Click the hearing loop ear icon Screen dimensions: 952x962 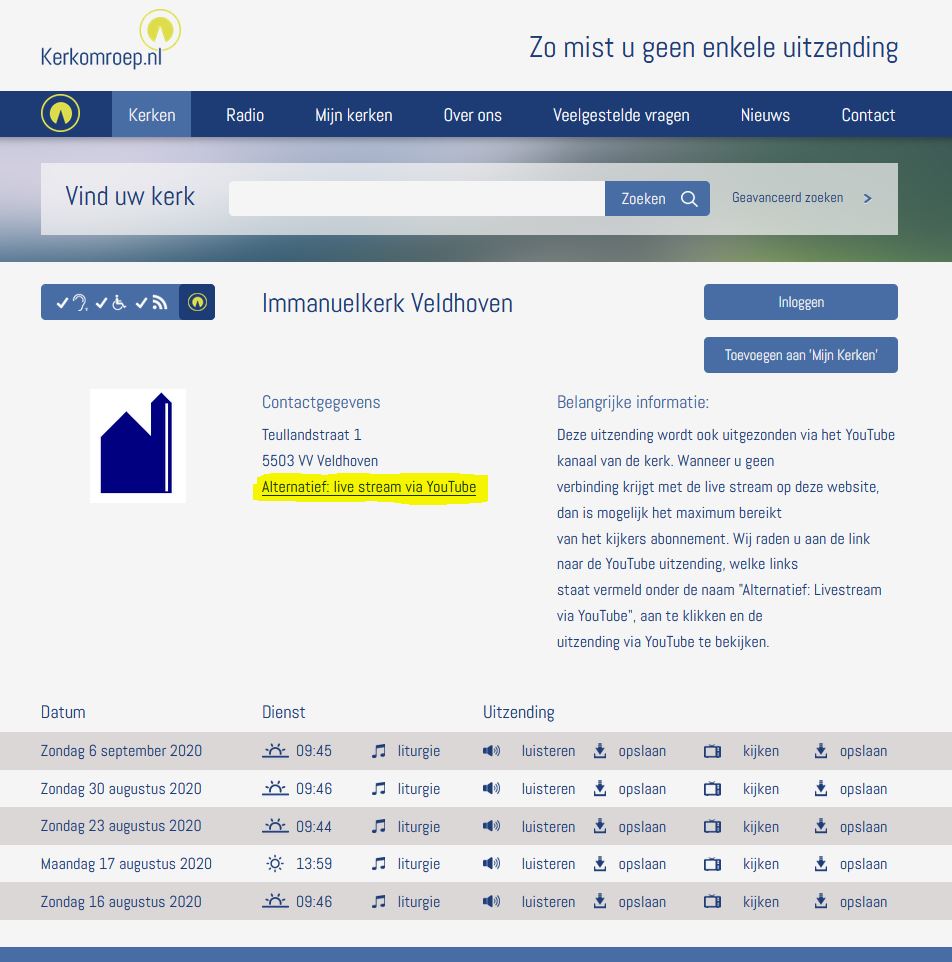tap(79, 302)
